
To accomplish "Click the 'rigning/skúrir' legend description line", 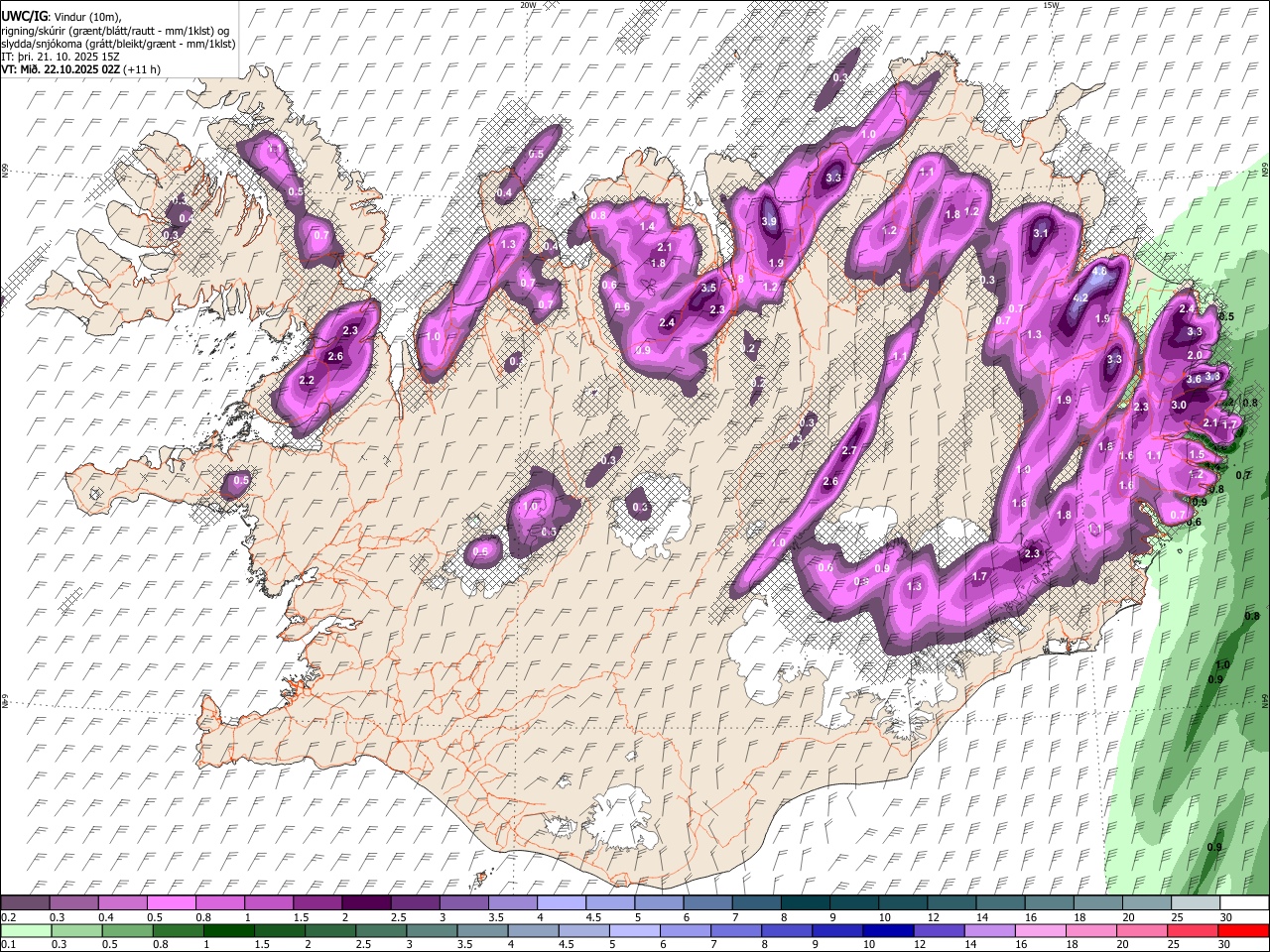I will pos(116,30).
